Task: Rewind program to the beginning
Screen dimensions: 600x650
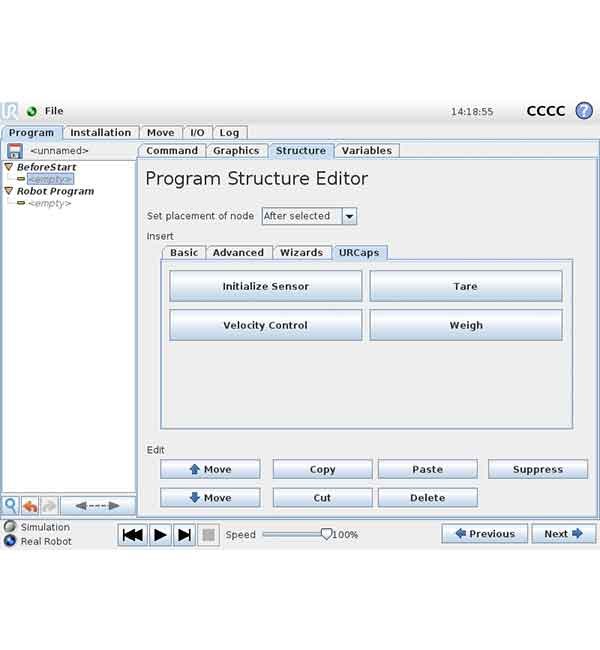Action: (x=133, y=535)
